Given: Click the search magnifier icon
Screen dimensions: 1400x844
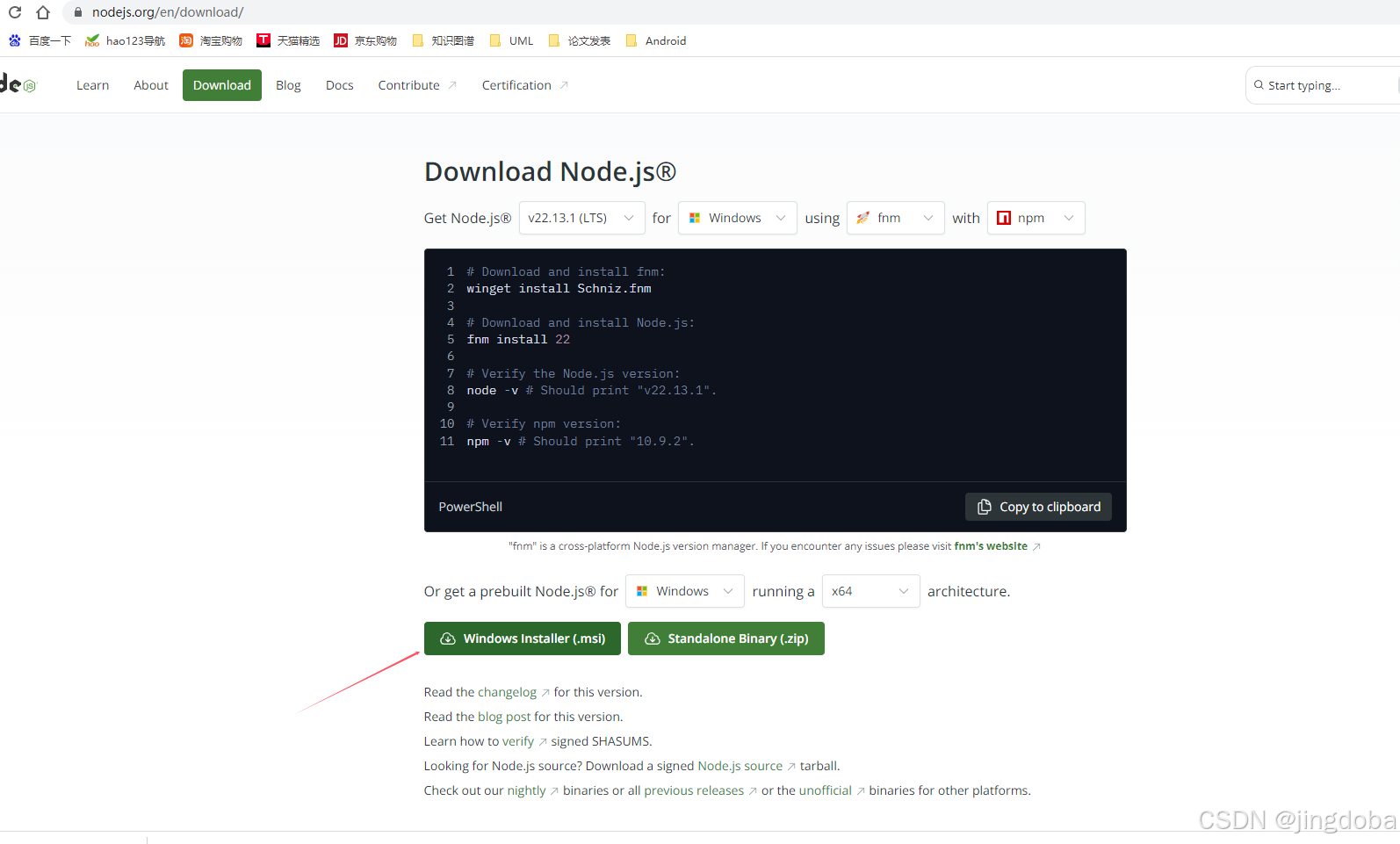Looking at the screenshot, I should 1259,85.
